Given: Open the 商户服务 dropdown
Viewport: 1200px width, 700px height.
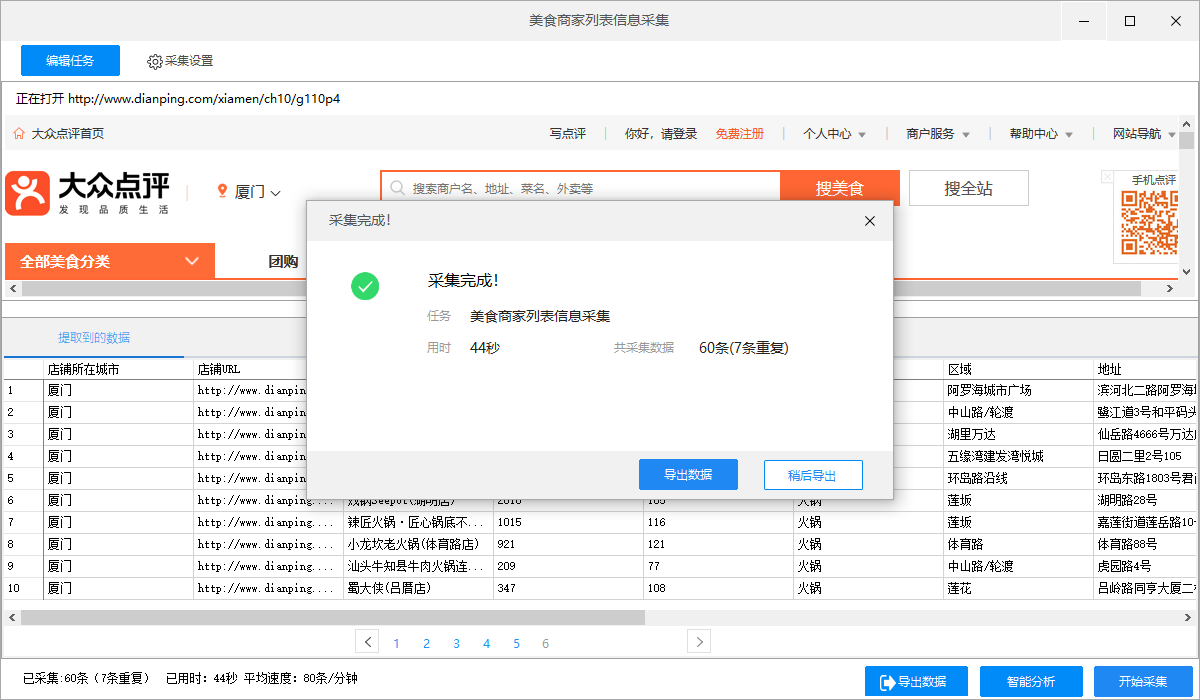Looking at the screenshot, I should pyautogui.click(x=937, y=133).
